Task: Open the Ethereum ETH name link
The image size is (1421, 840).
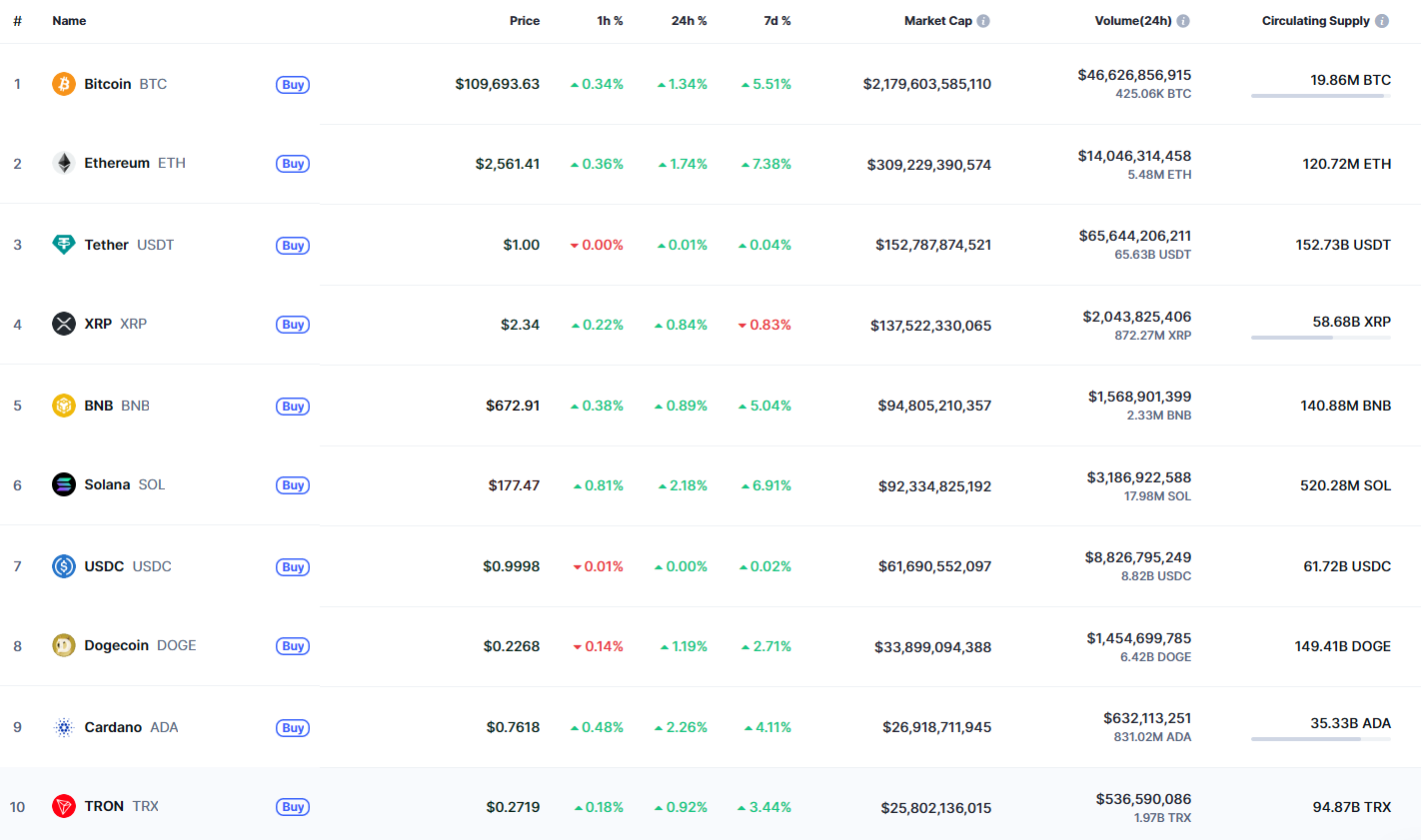Action: (x=135, y=163)
